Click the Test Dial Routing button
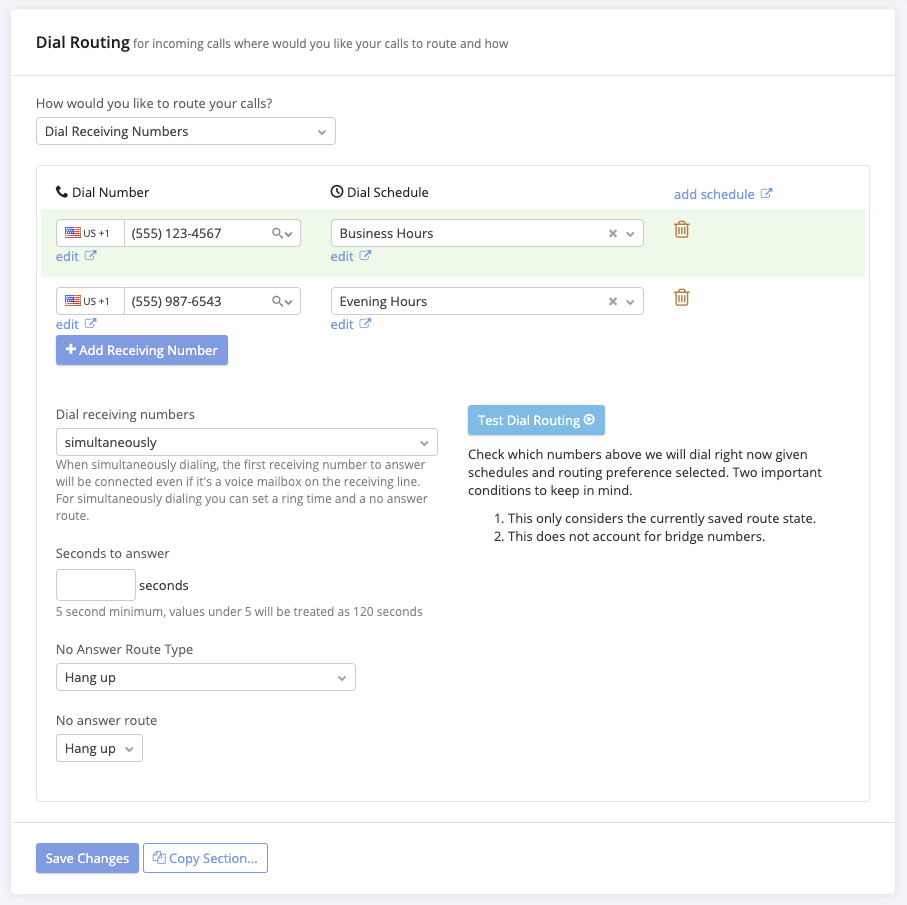Screen dimensions: 907x905 coord(536,420)
